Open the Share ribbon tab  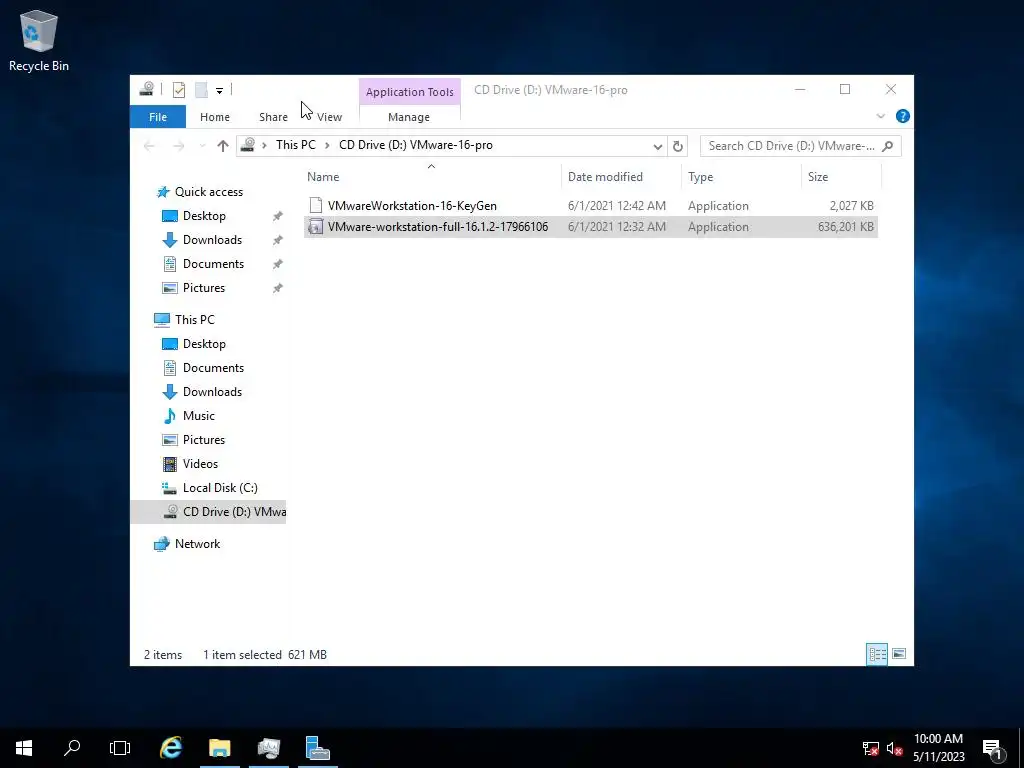[x=273, y=117]
